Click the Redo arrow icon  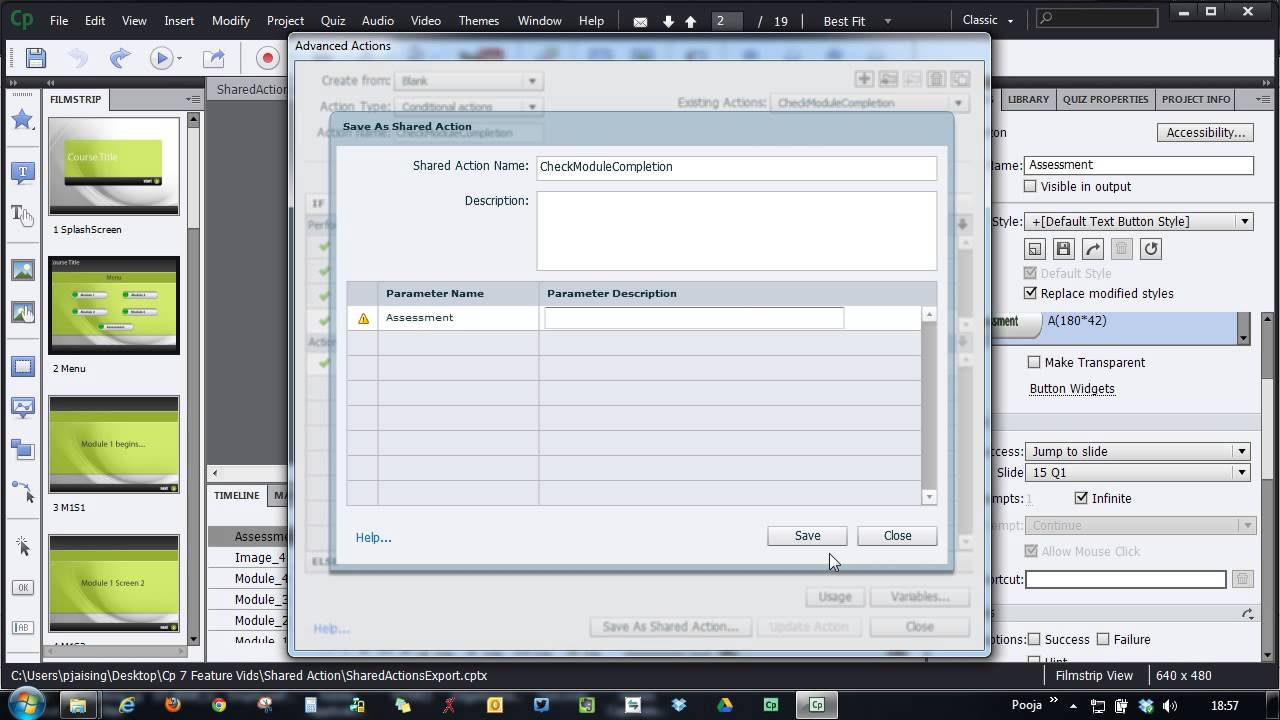coord(119,58)
